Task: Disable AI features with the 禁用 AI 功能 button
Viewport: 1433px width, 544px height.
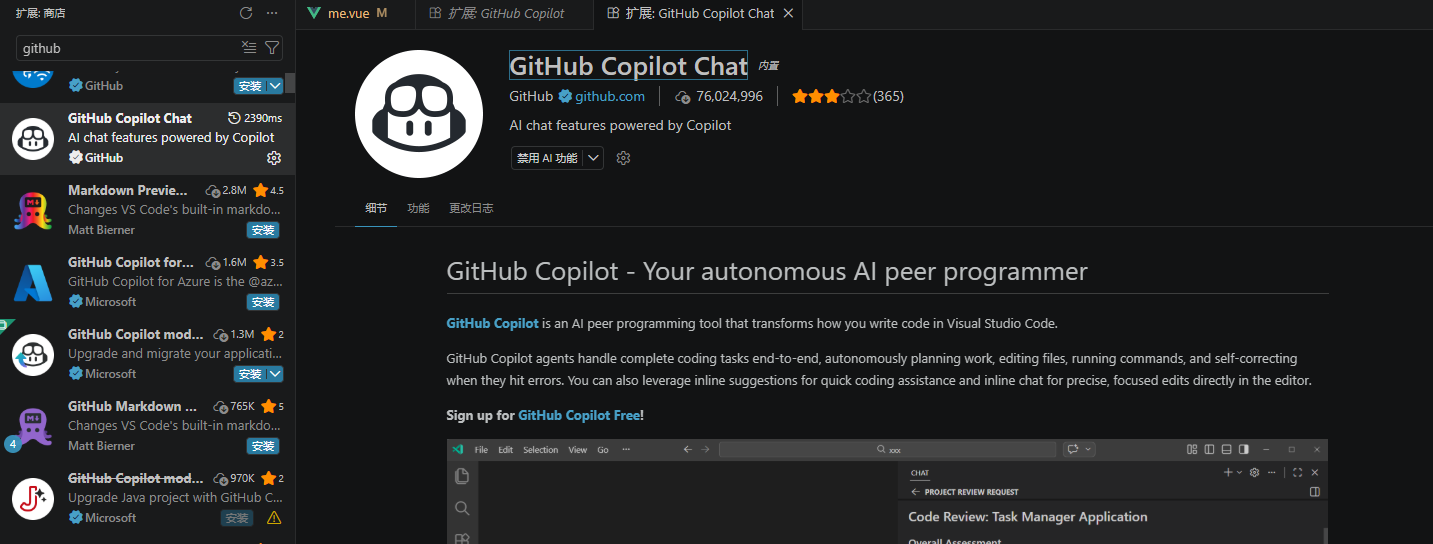Action: coord(547,158)
